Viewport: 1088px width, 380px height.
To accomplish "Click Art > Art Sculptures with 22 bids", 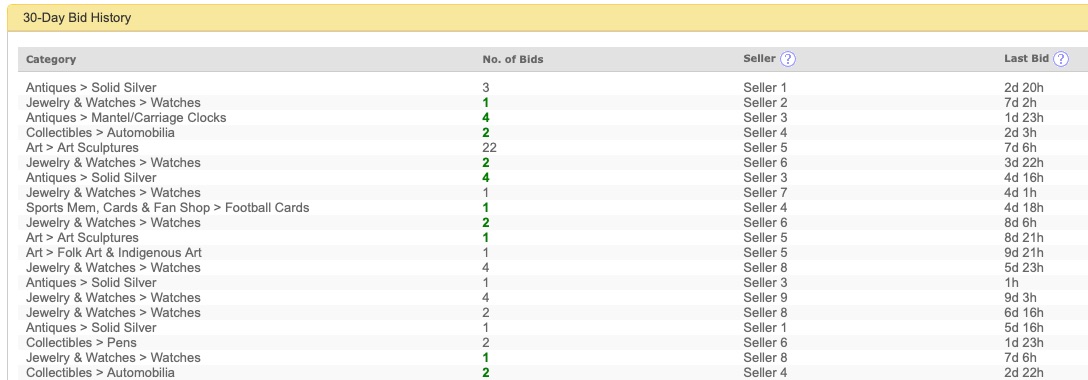I will (x=82, y=148).
